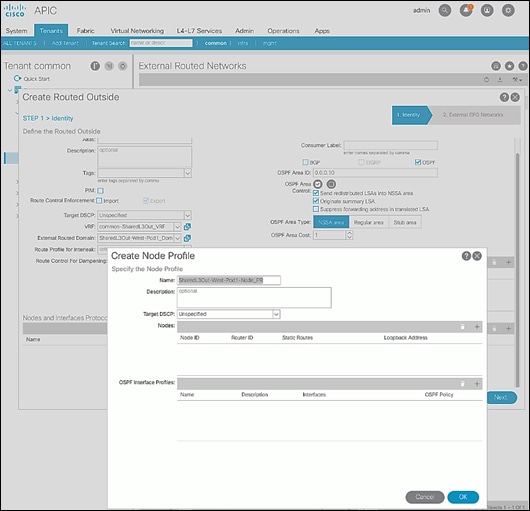Enable Route Control Enforcement Import checkbox

pyautogui.click(x=99, y=201)
